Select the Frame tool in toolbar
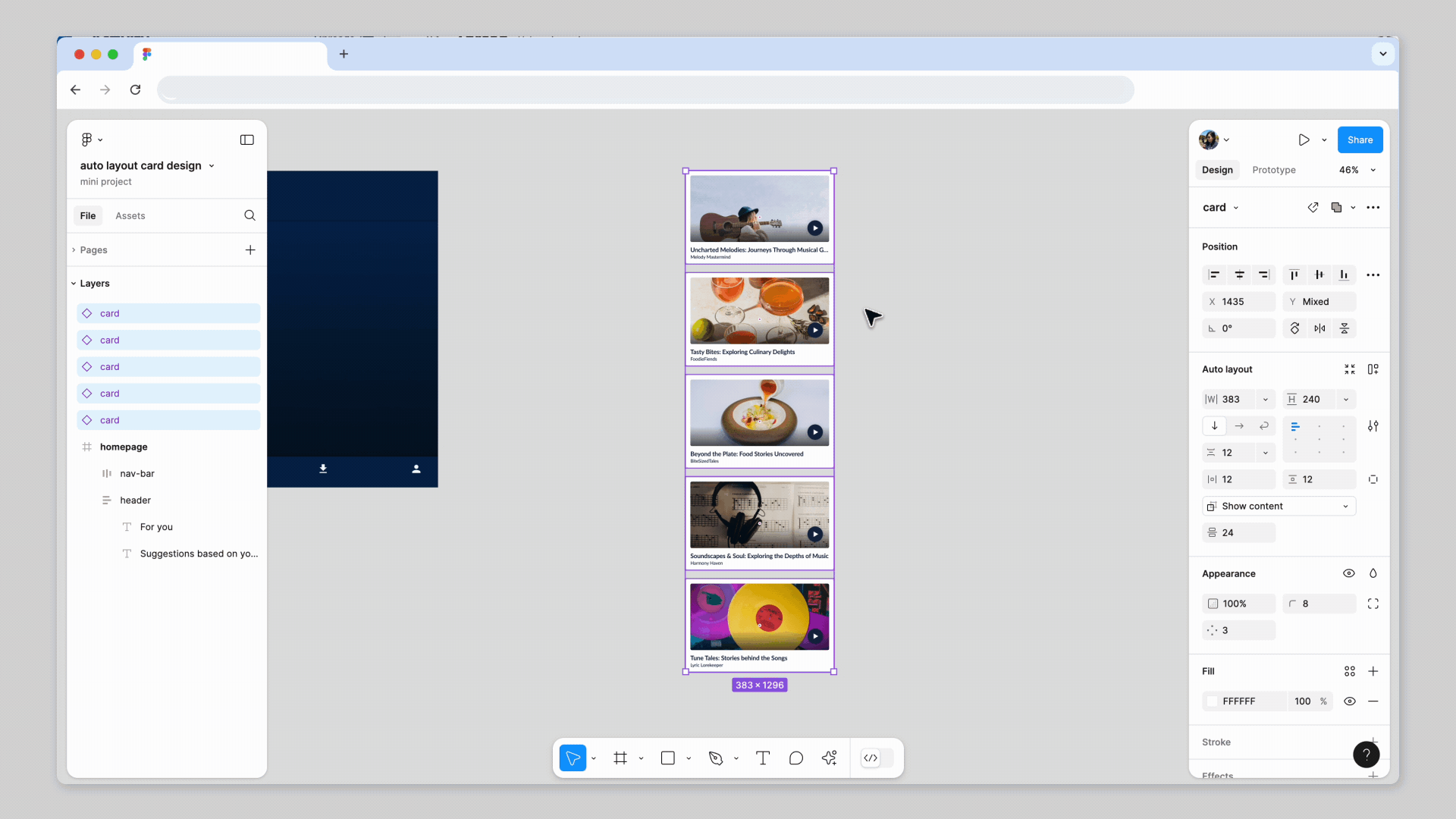Screen dimensions: 1456x819 point(620,758)
